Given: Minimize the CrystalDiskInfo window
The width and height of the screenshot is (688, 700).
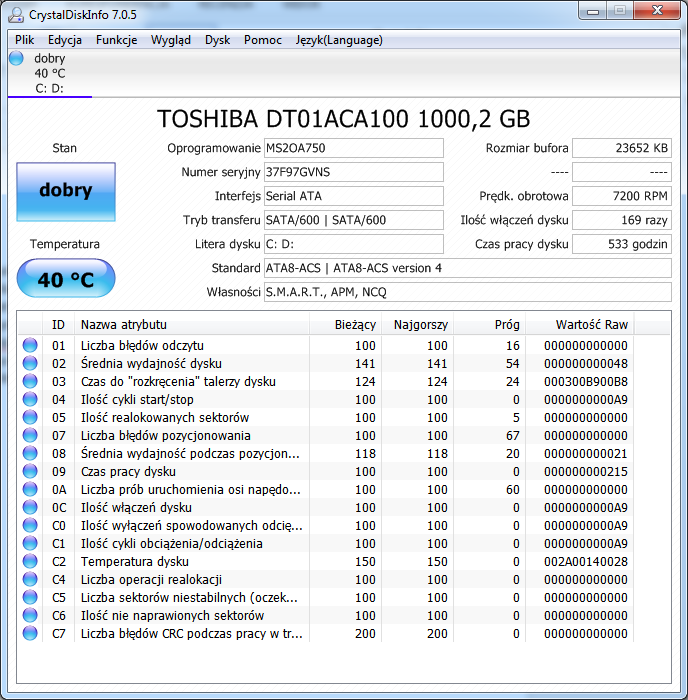Looking at the screenshot, I should (593, 11).
